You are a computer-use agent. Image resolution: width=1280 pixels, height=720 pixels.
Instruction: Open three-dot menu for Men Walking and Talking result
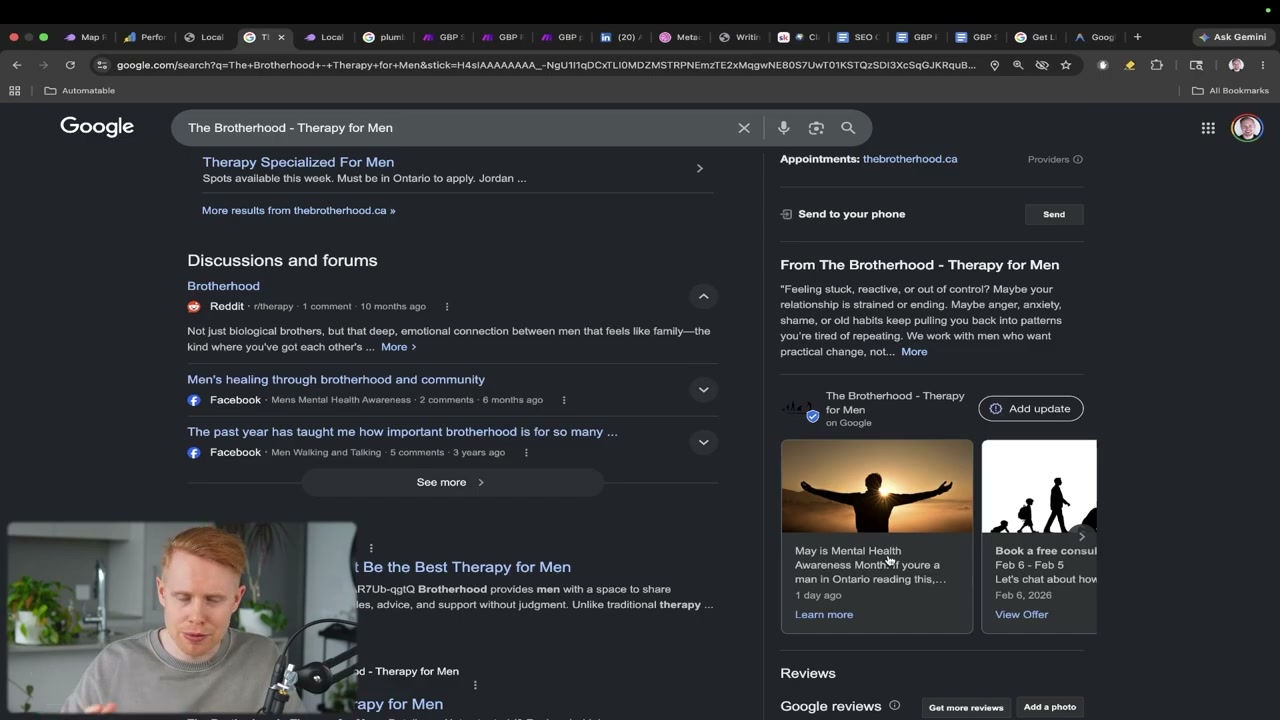[526, 453]
